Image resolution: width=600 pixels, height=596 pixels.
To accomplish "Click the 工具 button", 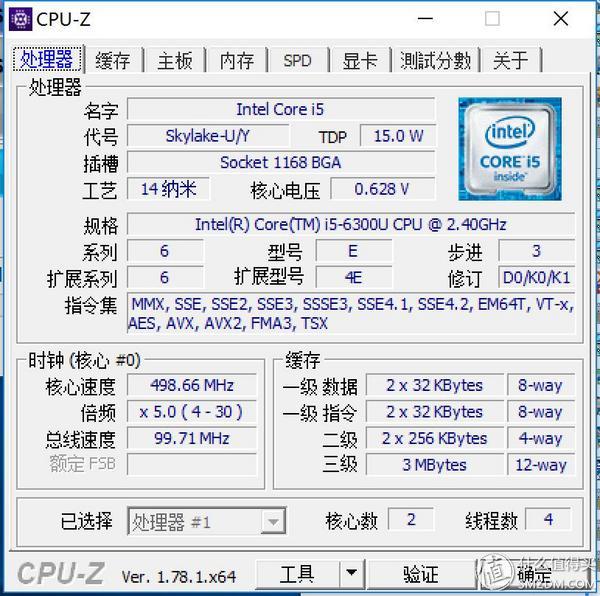I will point(297,573).
